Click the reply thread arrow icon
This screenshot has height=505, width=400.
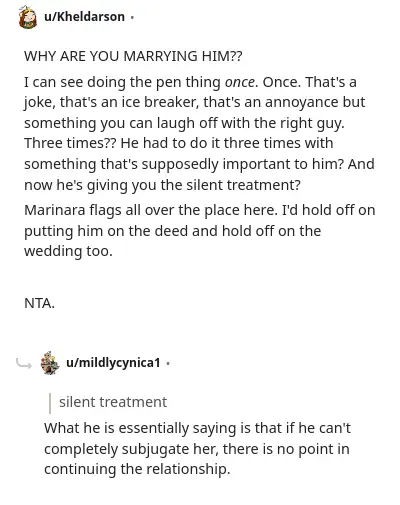pyautogui.click(x=24, y=364)
